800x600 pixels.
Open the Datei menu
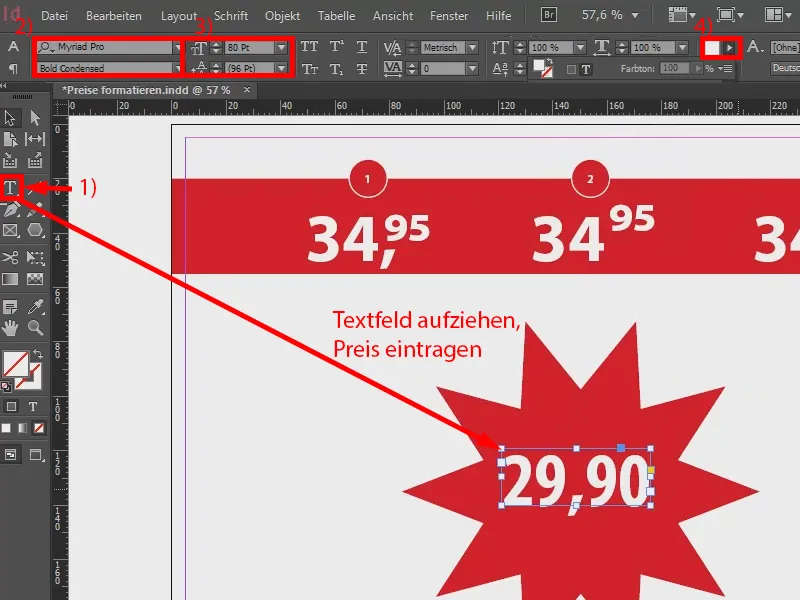pyautogui.click(x=54, y=16)
